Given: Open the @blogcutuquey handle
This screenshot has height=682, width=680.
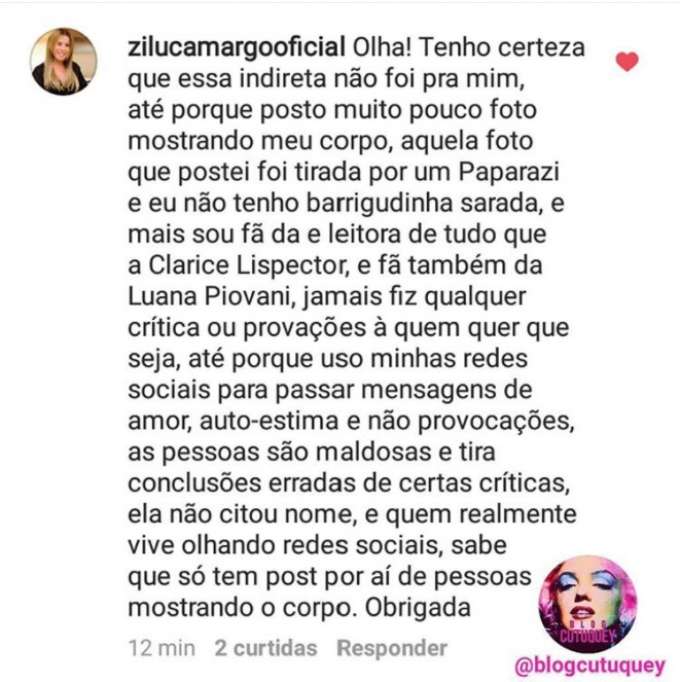Looking at the screenshot, I should pos(590,666).
